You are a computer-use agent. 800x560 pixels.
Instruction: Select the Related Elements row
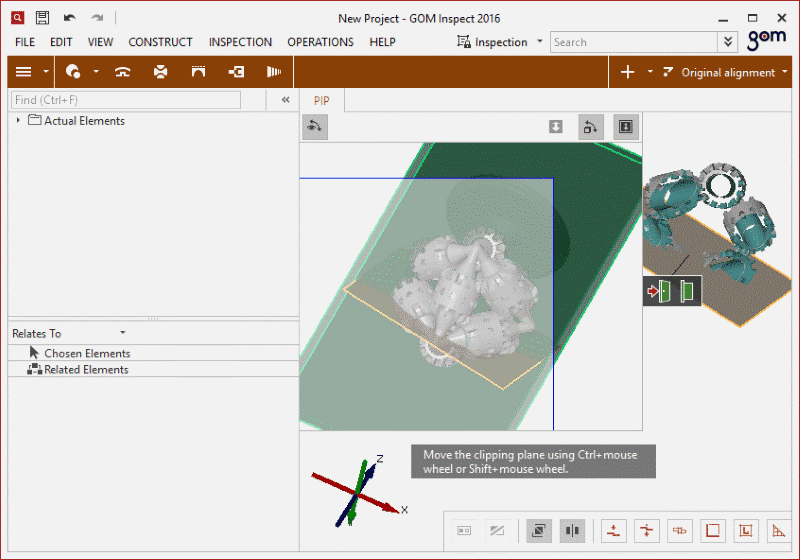point(154,369)
